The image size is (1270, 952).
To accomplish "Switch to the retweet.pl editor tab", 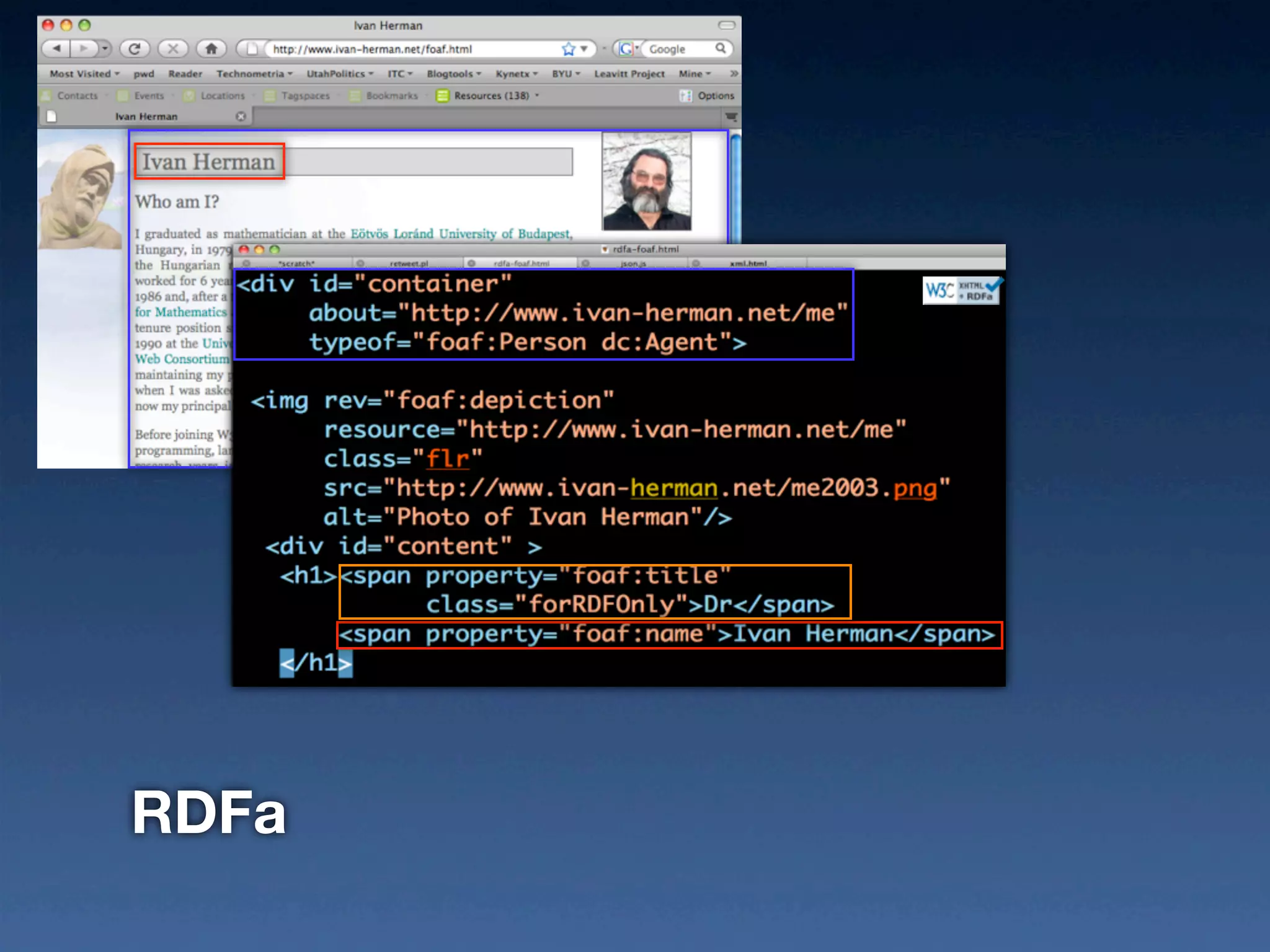I will [x=408, y=263].
